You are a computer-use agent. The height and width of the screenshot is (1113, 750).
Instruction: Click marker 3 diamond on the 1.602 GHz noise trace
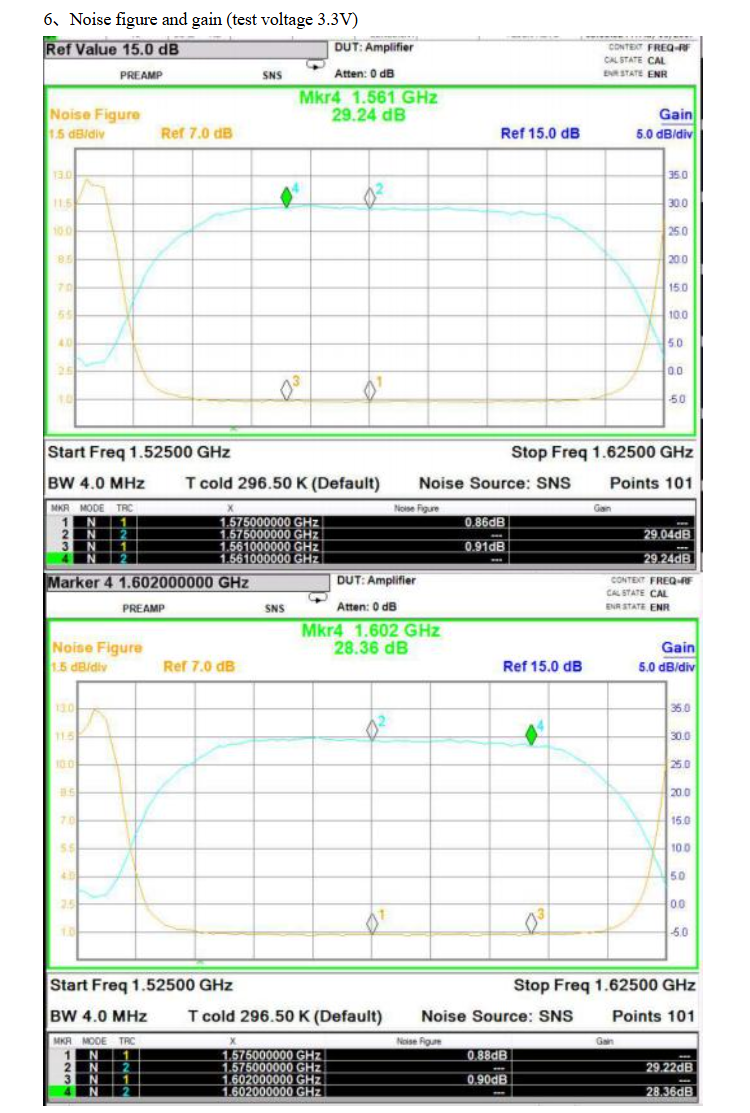[x=531, y=922]
